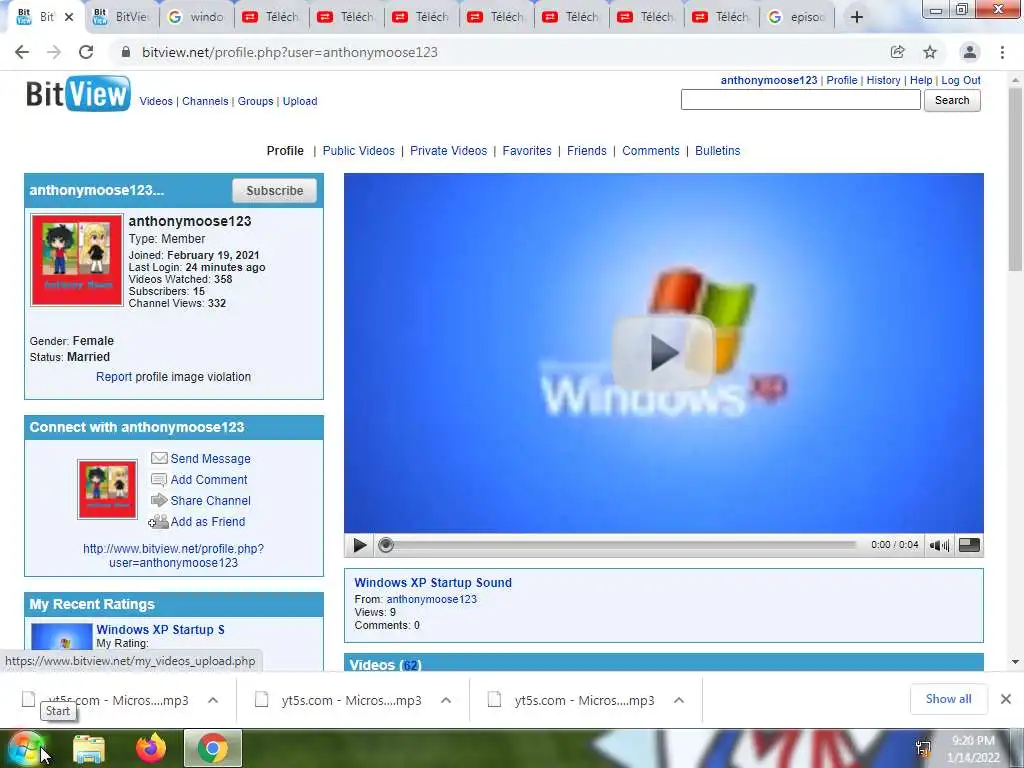The image size is (1024, 768).
Task: Switch to the second BitView tab
Action: click(122, 17)
